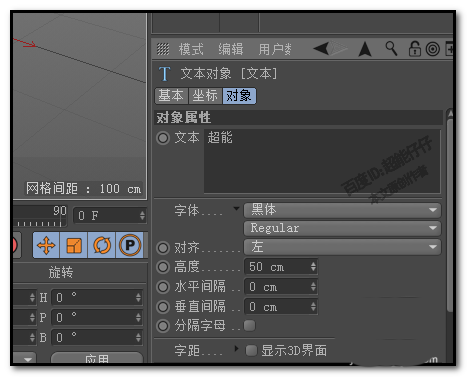Open the 黑体 font dropdown
Screen dimensions: 467x377
pyautogui.click(x=342, y=210)
